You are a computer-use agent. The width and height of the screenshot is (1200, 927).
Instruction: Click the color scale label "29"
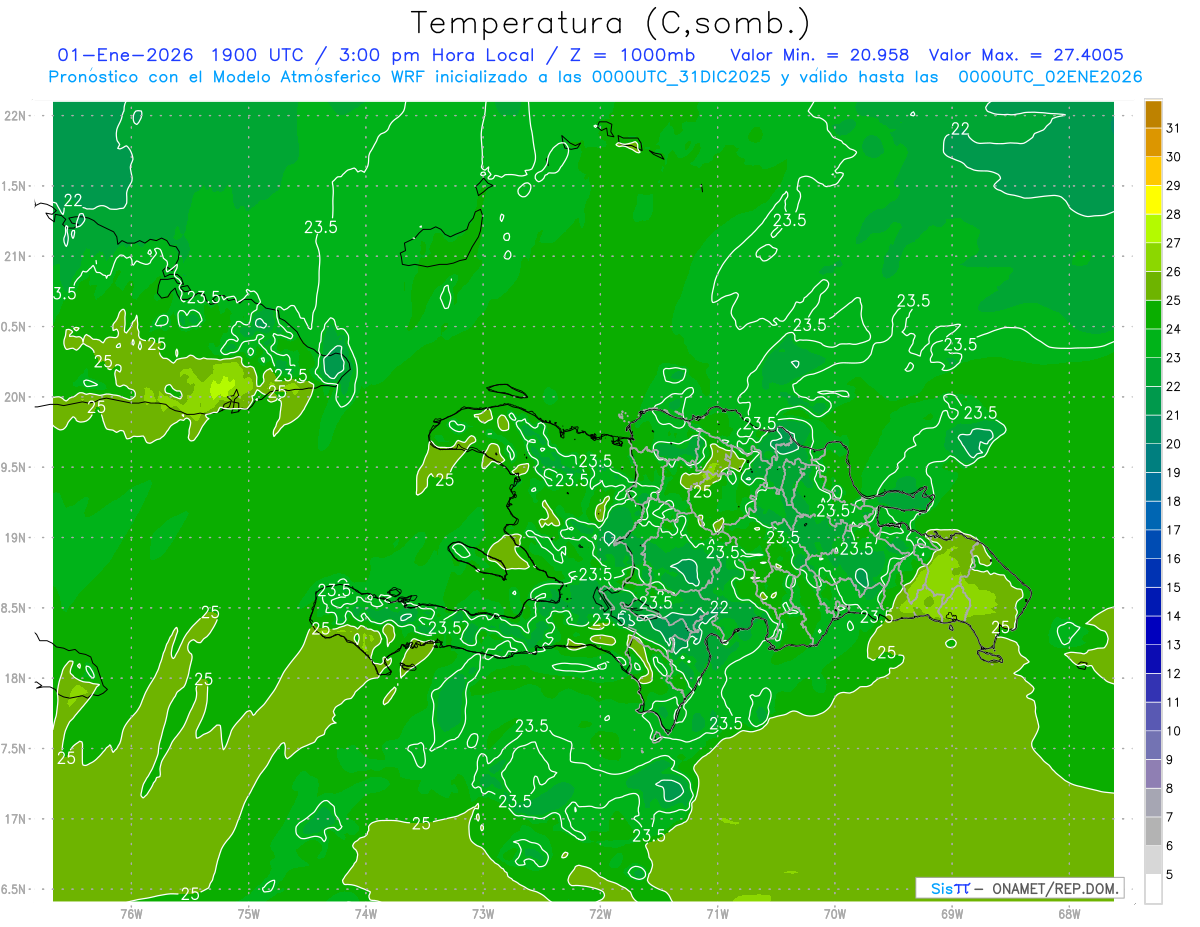(x=1173, y=185)
